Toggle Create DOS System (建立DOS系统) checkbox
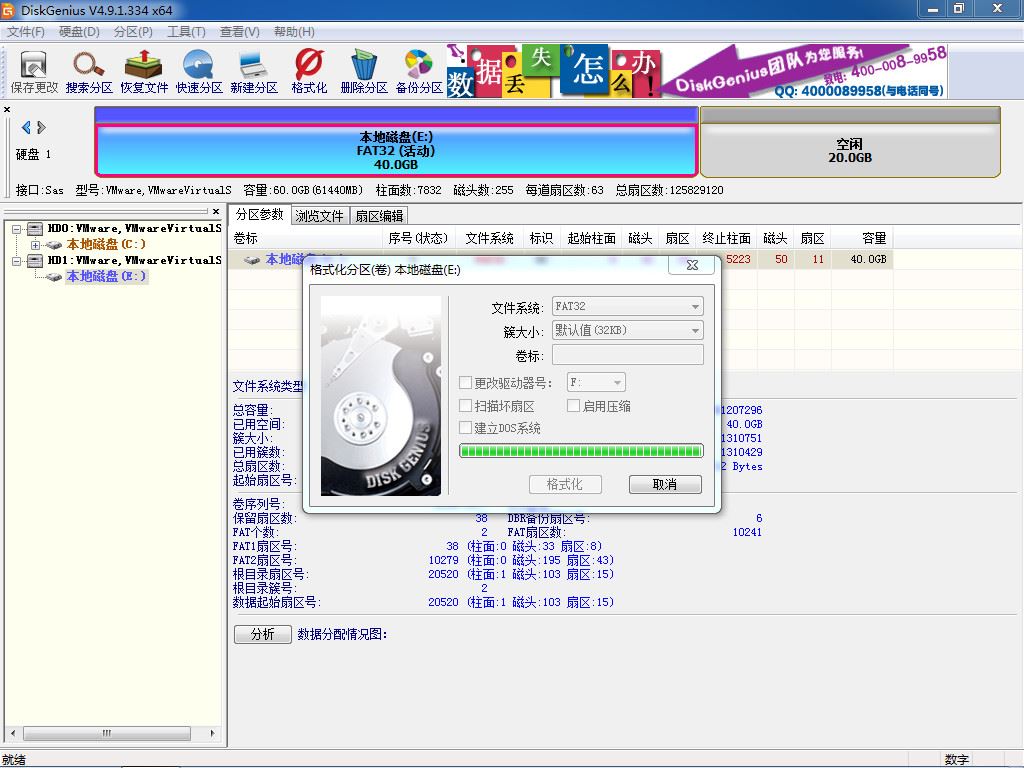Image resolution: width=1024 pixels, height=768 pixels. tap(466, 428)
